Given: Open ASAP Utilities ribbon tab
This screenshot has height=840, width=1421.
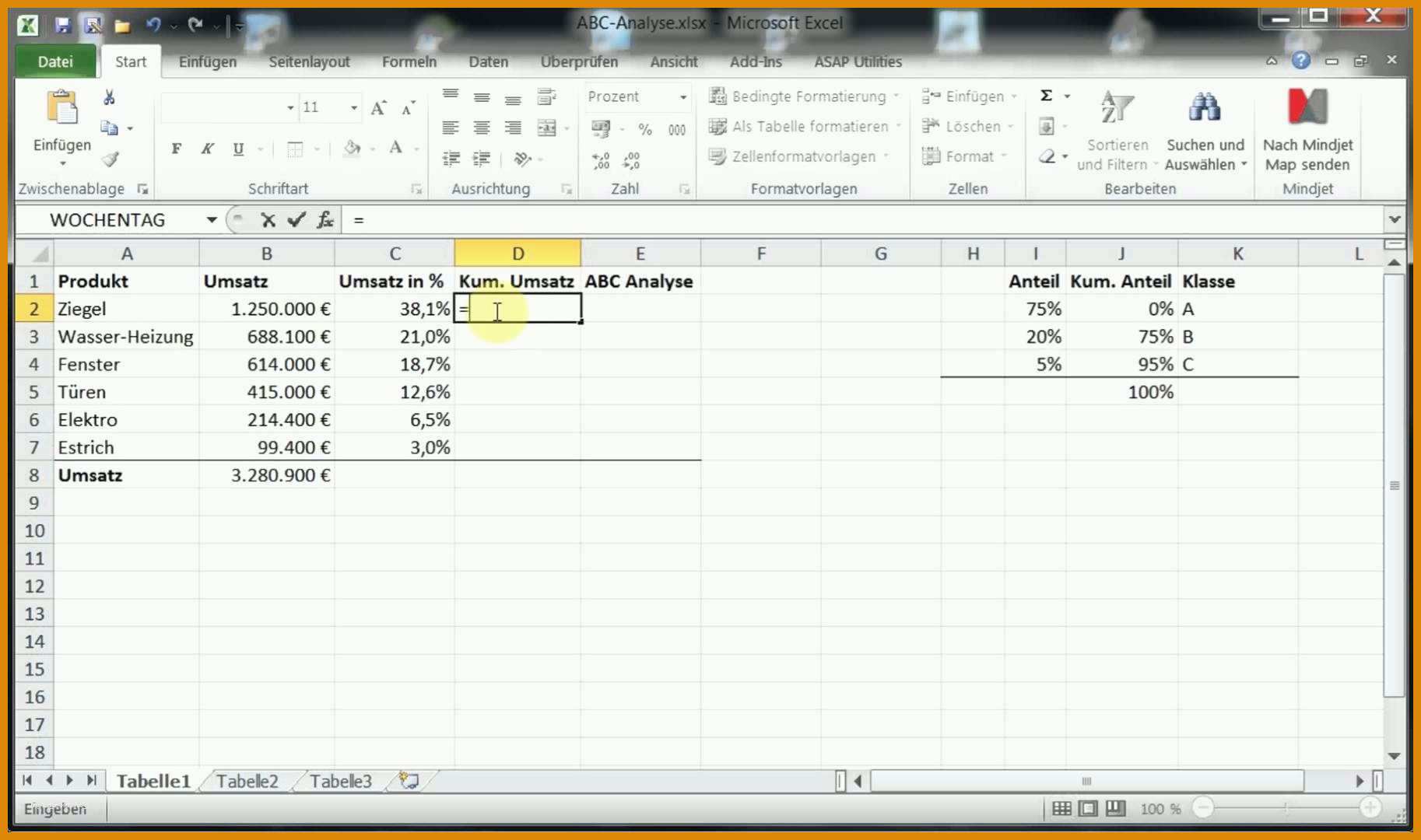Looking at the screenshot, I should [x=858, y=61].
